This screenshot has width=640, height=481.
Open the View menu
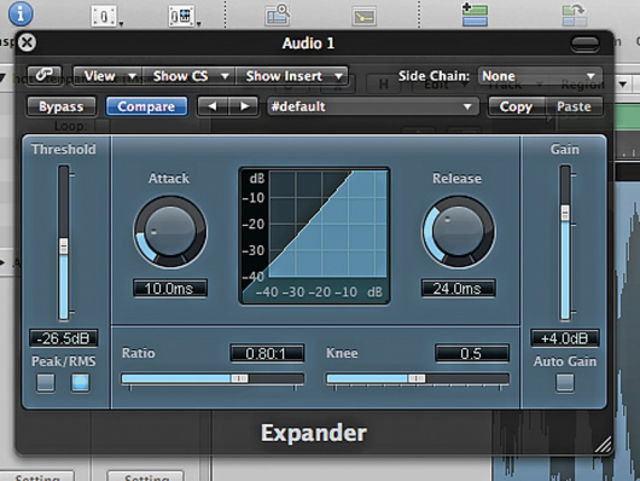[108, 76]
